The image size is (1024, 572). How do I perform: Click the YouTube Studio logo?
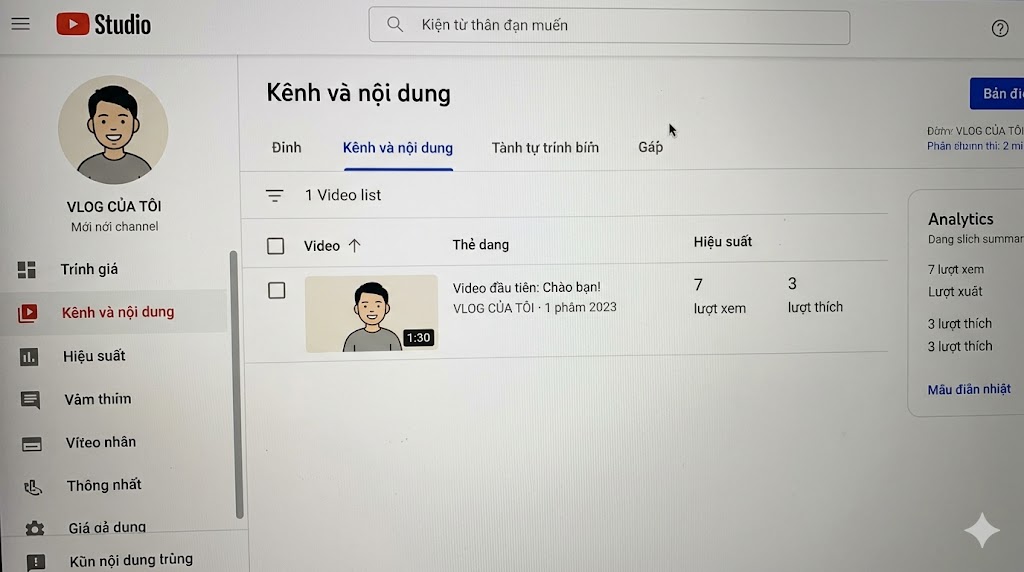click(x=103, y=24)
